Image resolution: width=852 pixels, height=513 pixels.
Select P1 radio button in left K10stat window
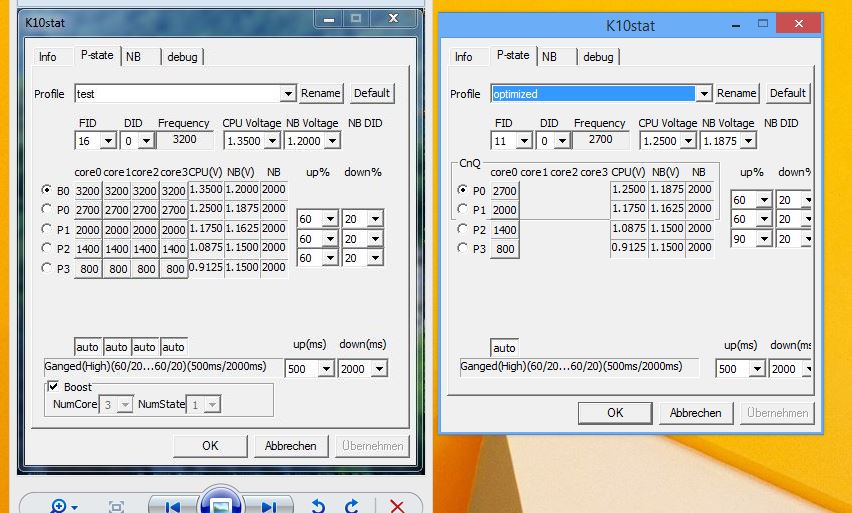pos(46,229)
